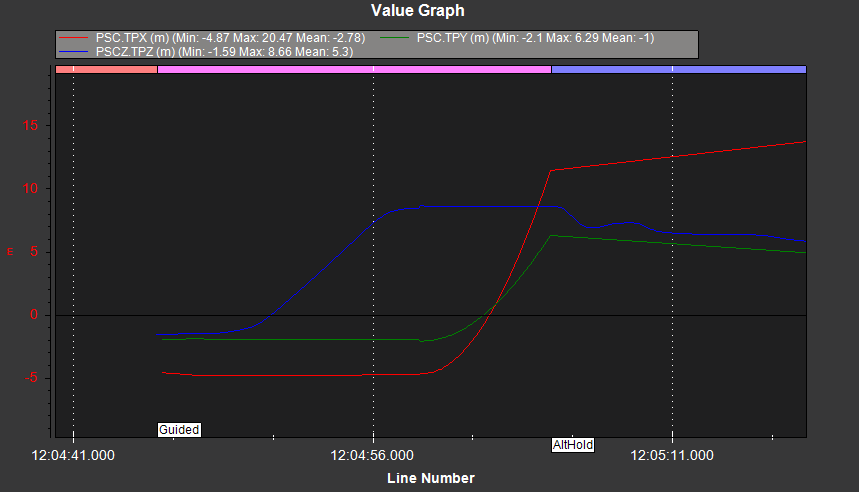859x492 pixels.
Task: Click the 0 value on Y axis
Action: pos(34,314)
